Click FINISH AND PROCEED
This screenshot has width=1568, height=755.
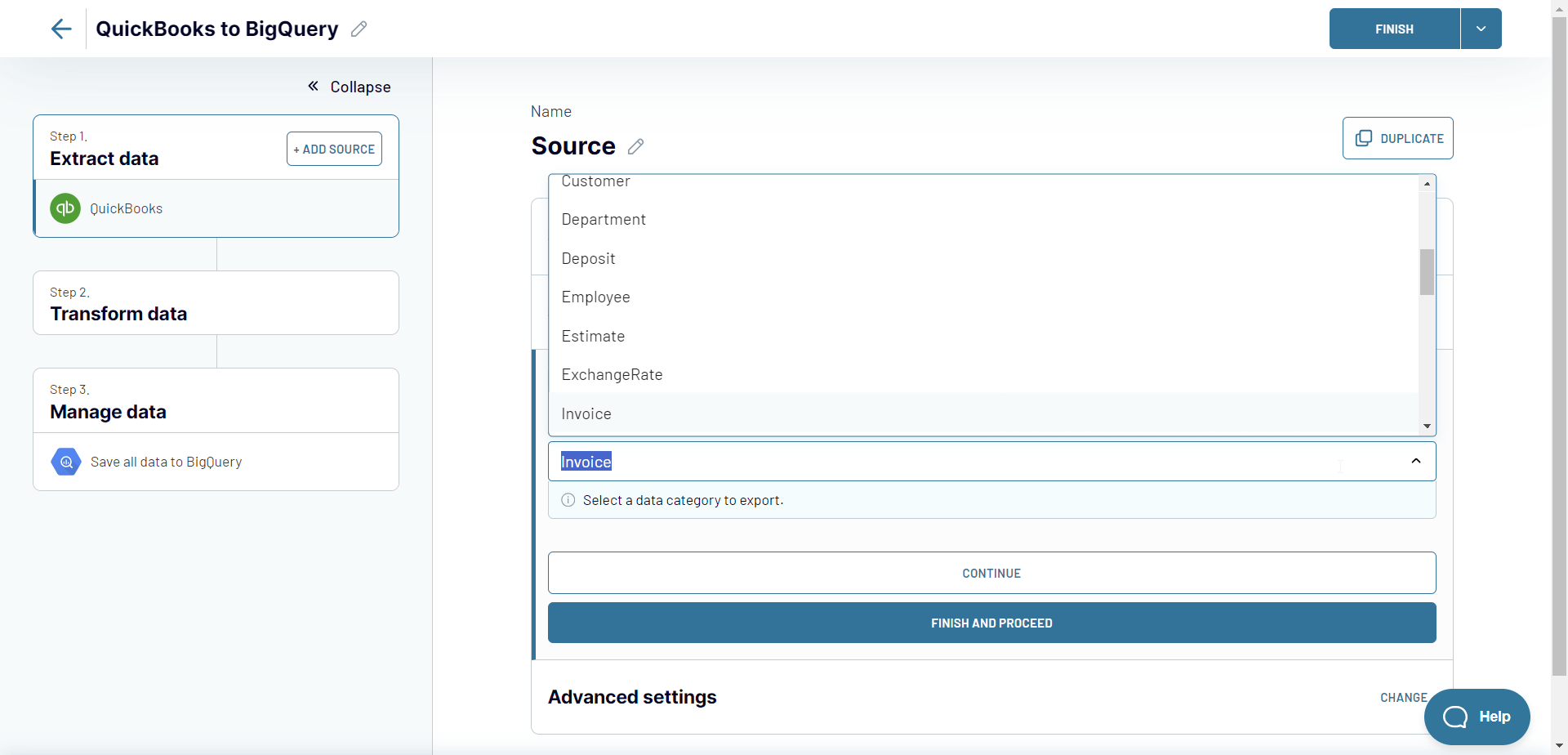(x=991, y=623)
